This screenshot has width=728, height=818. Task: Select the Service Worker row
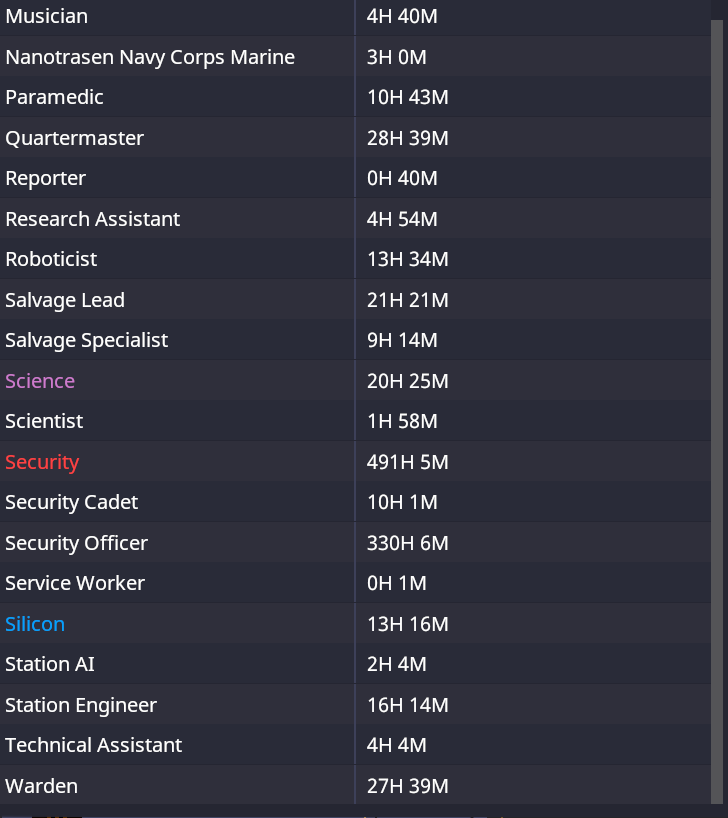(75, 584)
